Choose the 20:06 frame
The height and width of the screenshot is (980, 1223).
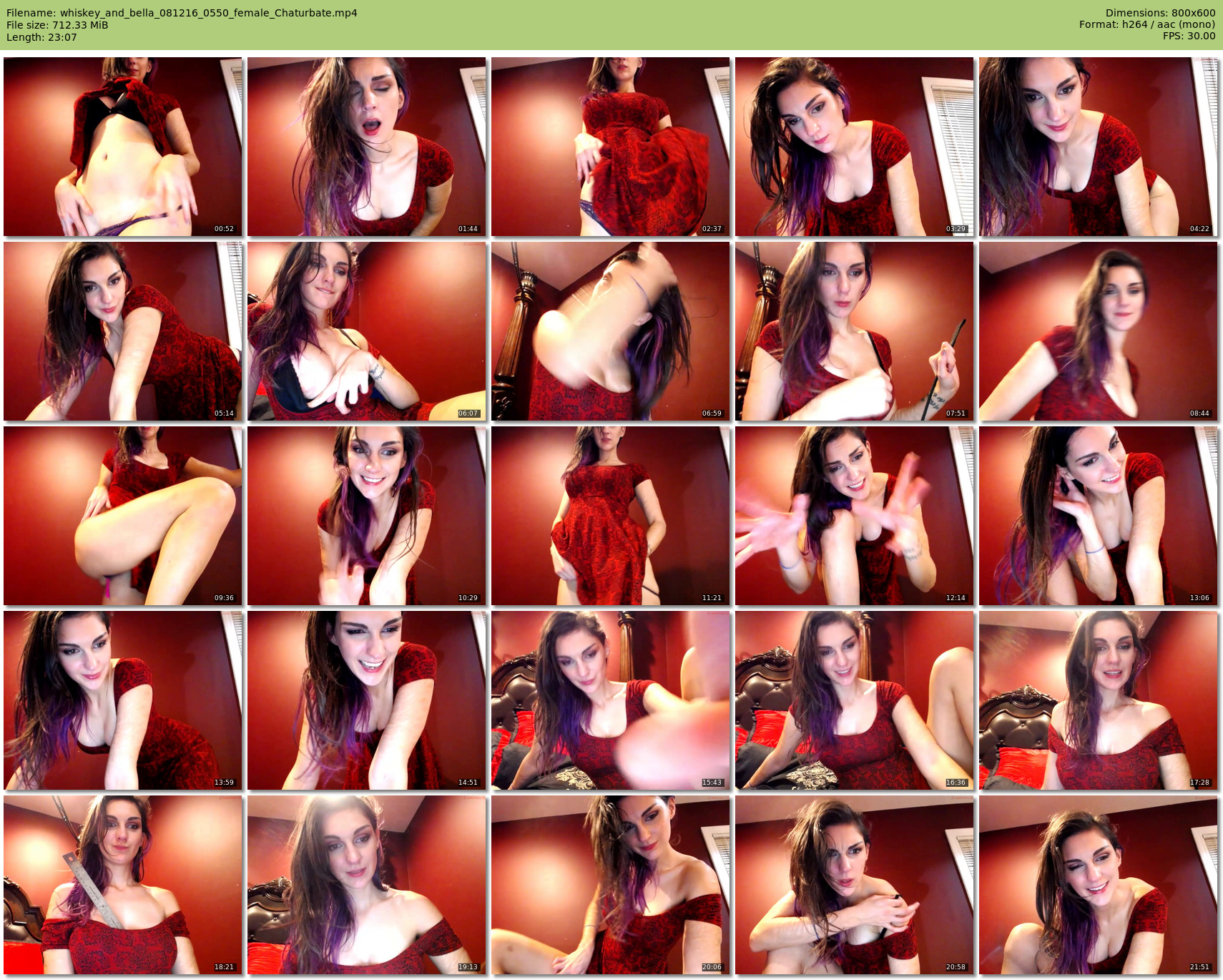[610, 885]
